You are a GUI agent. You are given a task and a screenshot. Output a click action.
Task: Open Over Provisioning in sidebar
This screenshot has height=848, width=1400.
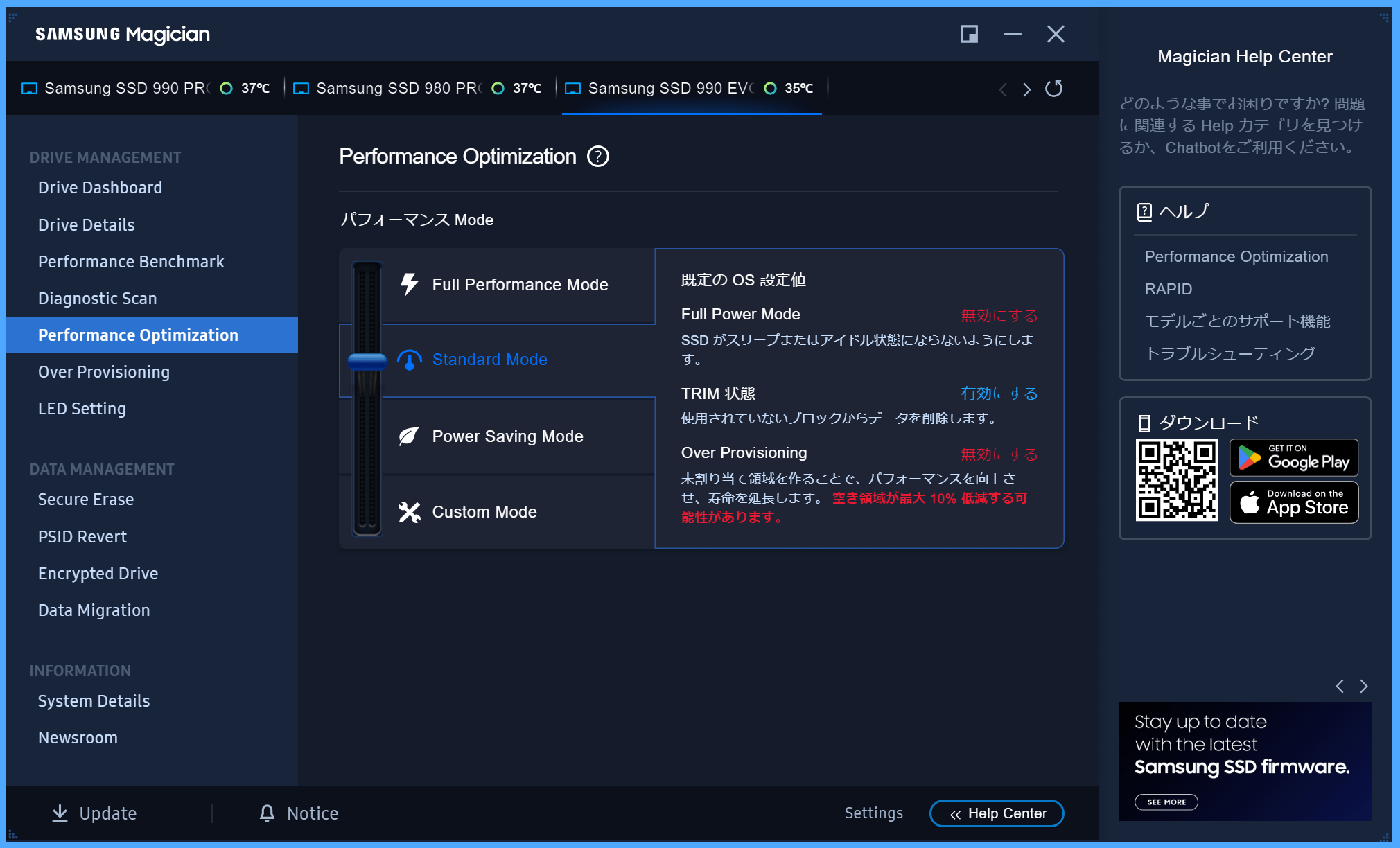coord(104,372)
